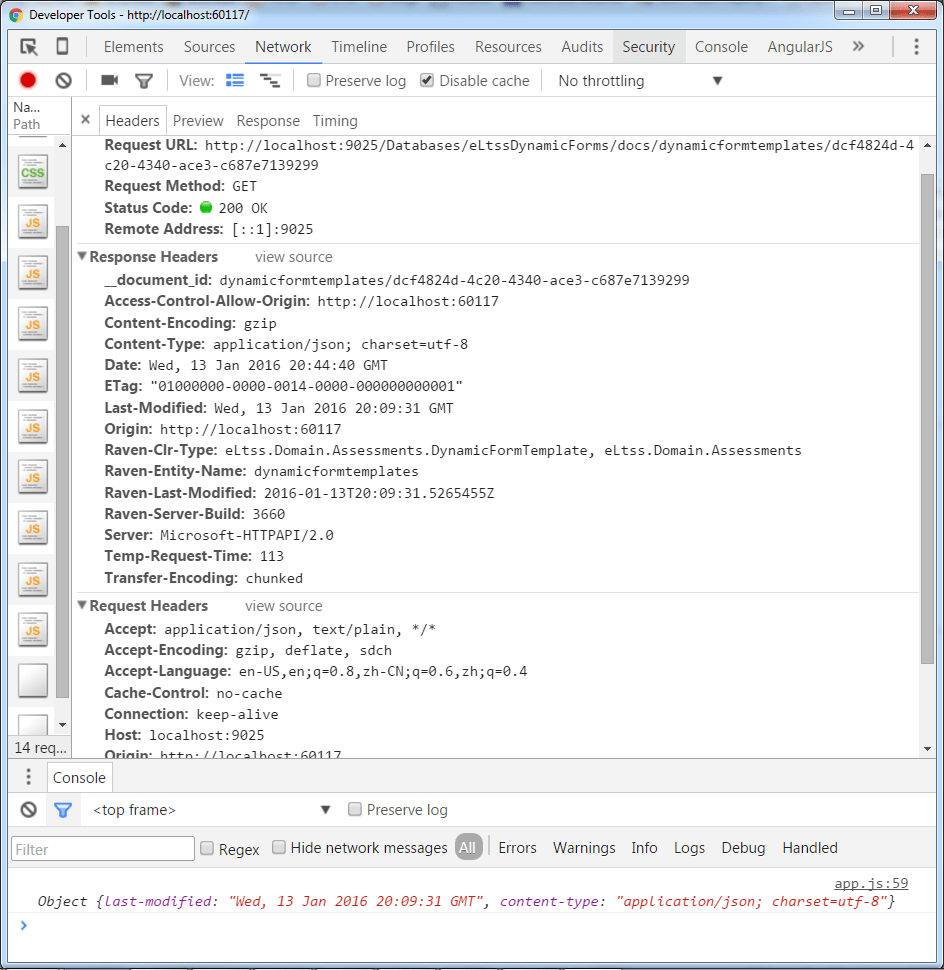The height and width of the screenshot is (970, 944).
Task: Open the network request filter icon
Action: click(x=144, y=80)
